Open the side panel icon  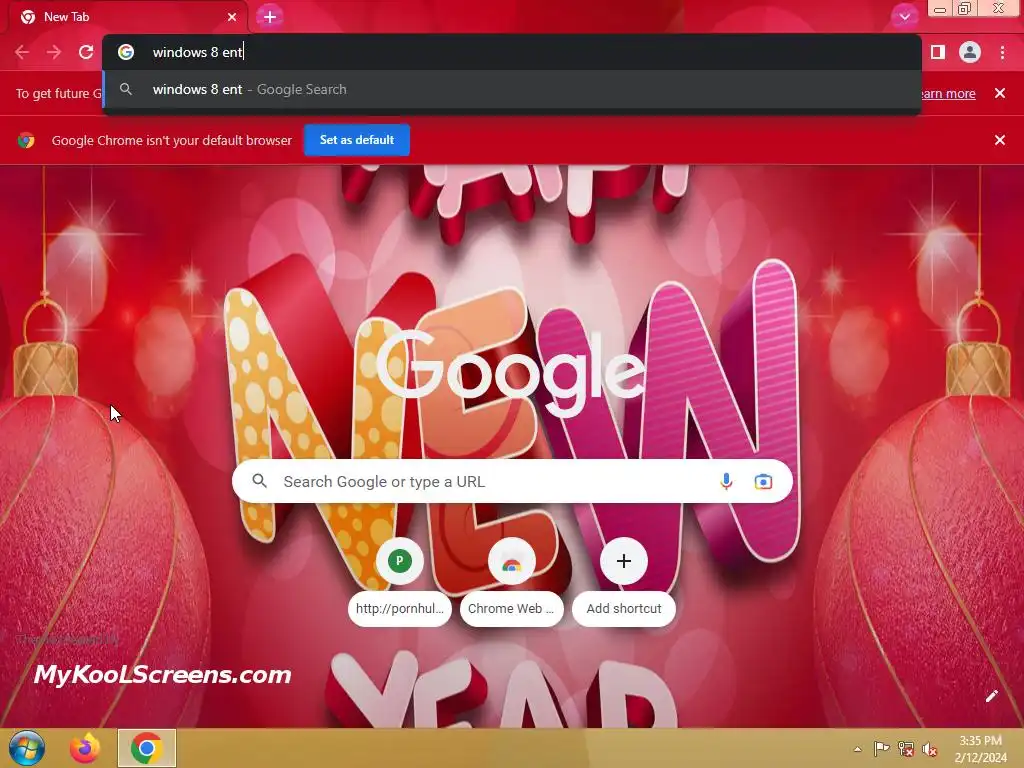tap(938, 52)
